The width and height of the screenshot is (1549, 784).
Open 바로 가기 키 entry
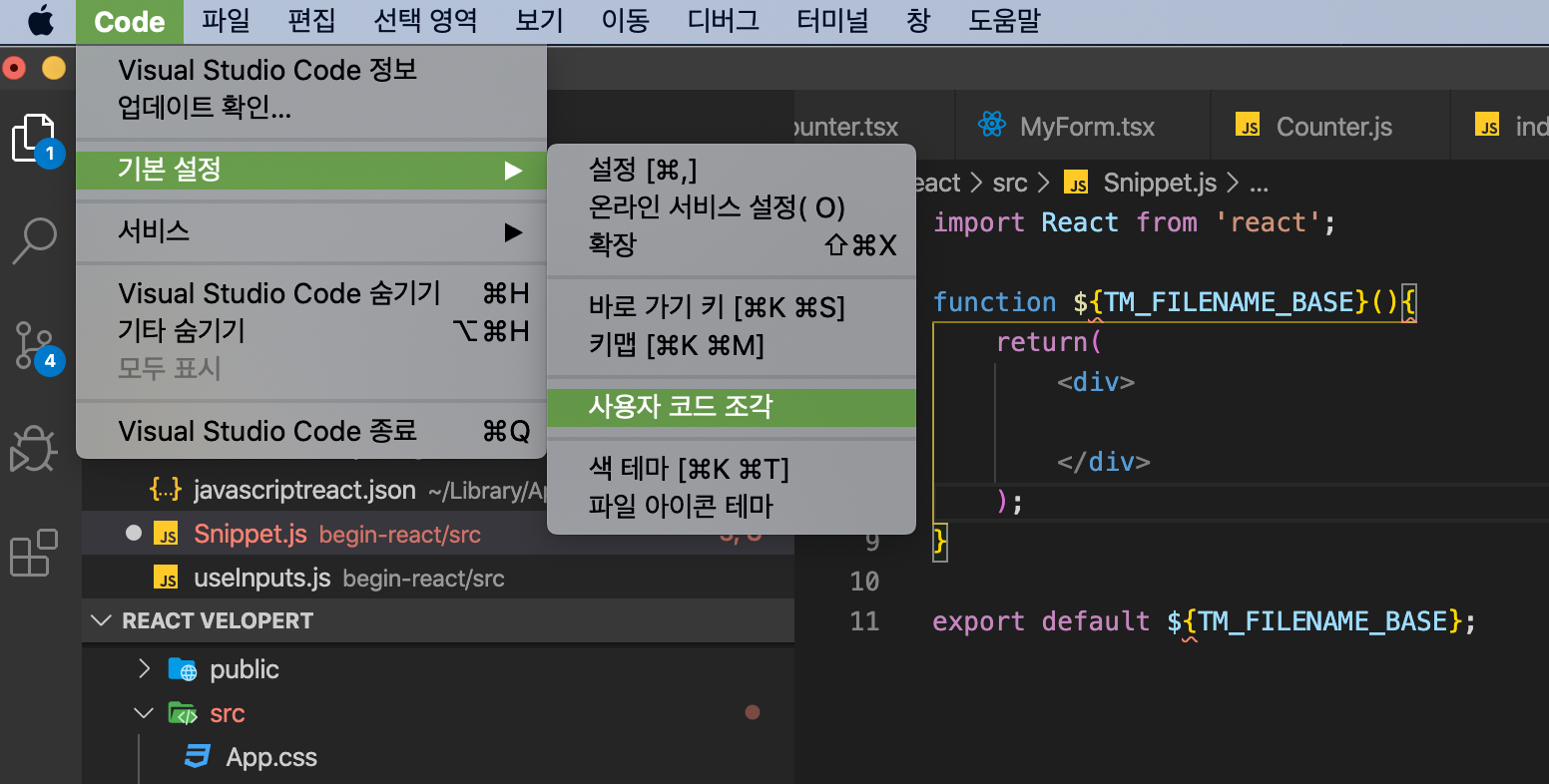pyautogui.click(x=732, y=307)
